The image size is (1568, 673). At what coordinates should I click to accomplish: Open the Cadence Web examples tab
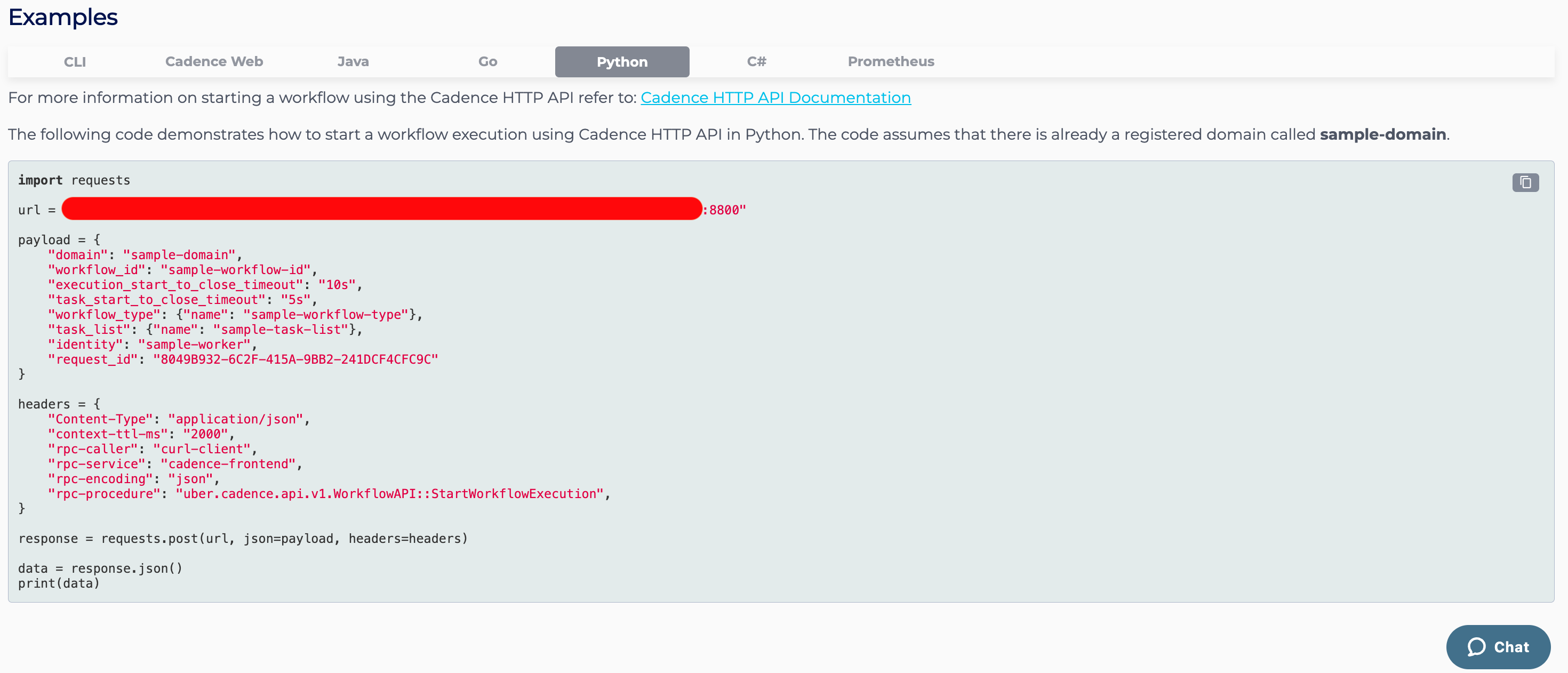pyautogui.click(x=214, y=62)
